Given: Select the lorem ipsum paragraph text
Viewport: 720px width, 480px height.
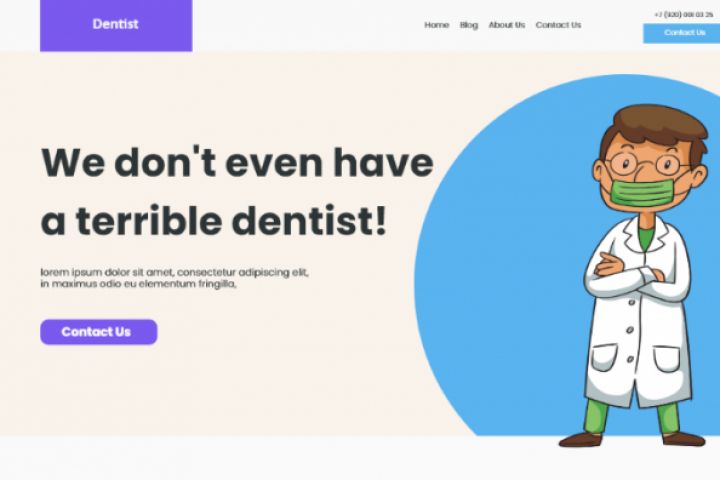Looking at the screenshot, I should (x=174, y=278).
